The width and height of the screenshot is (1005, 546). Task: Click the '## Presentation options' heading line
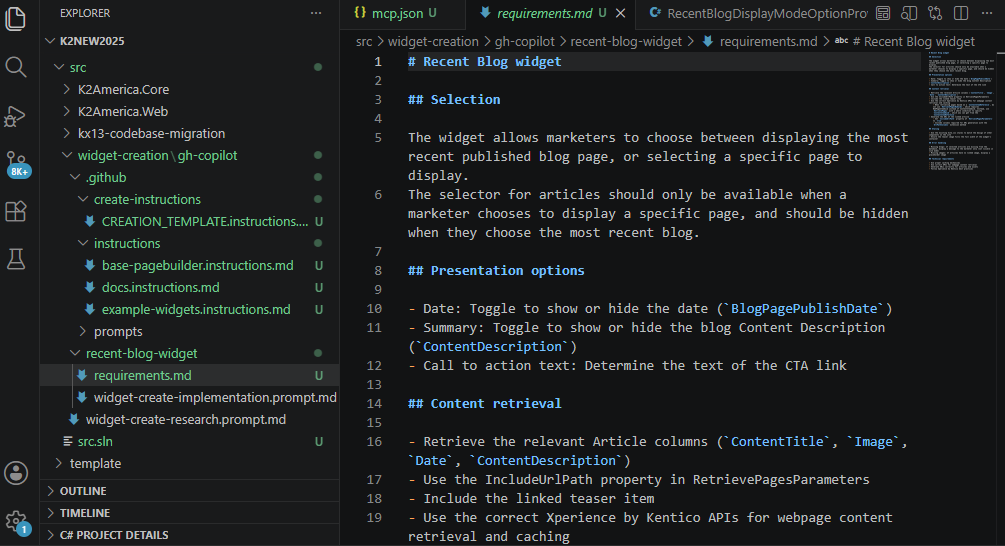click(496, 270)
